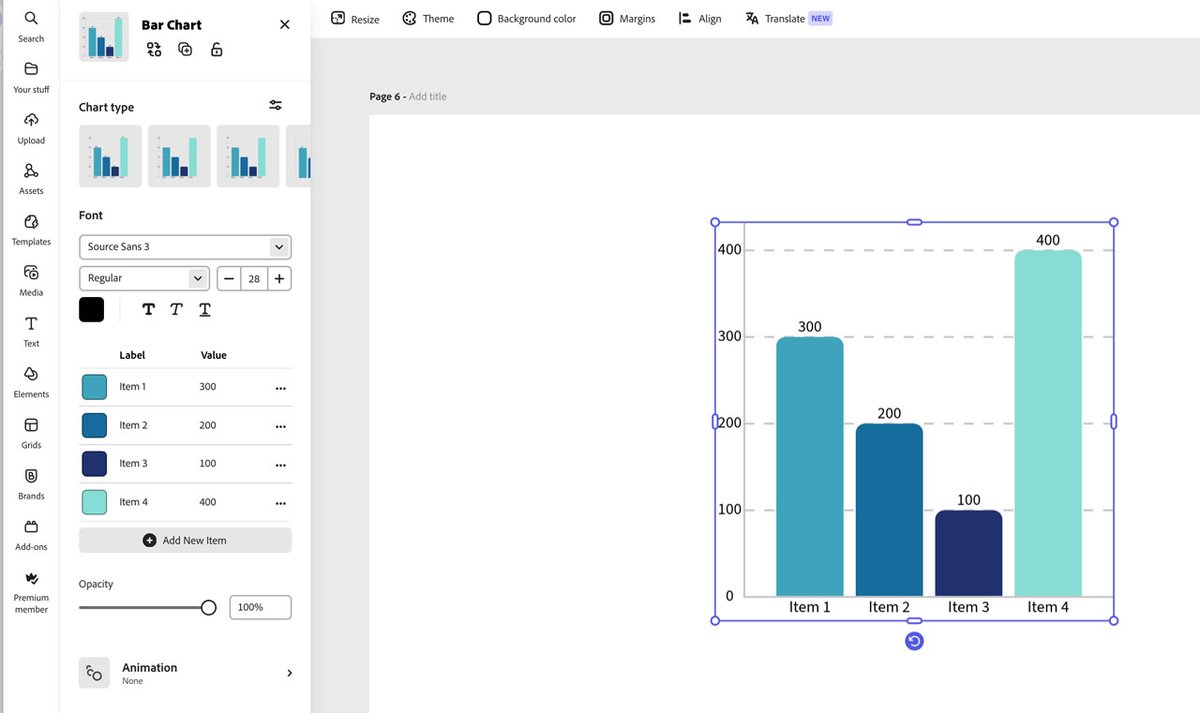
Task: Open Item 2 color swatch
Action: 94,425
